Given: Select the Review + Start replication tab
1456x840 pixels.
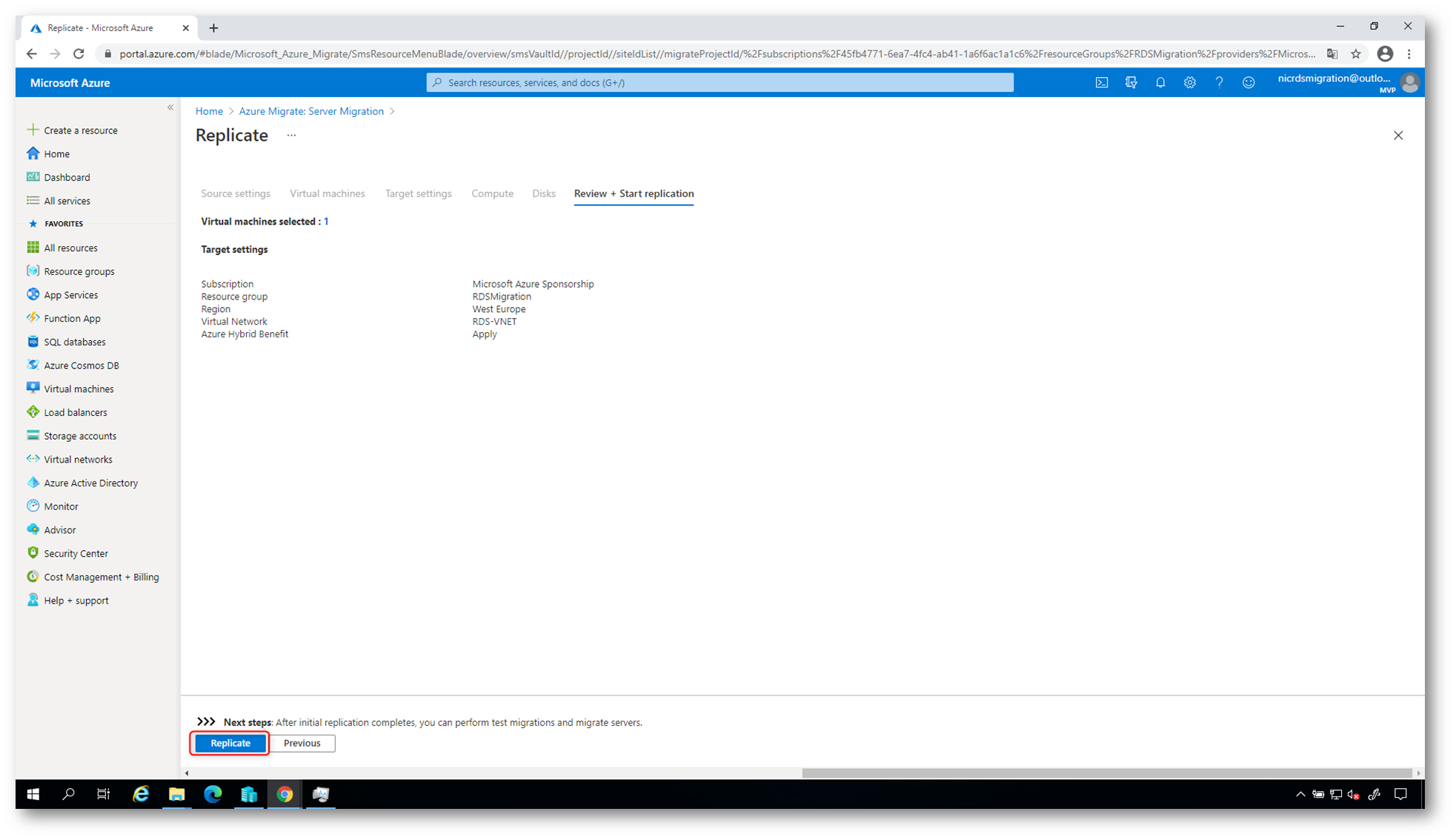Looking at the screenshot, I should click(x=634, y=194).
